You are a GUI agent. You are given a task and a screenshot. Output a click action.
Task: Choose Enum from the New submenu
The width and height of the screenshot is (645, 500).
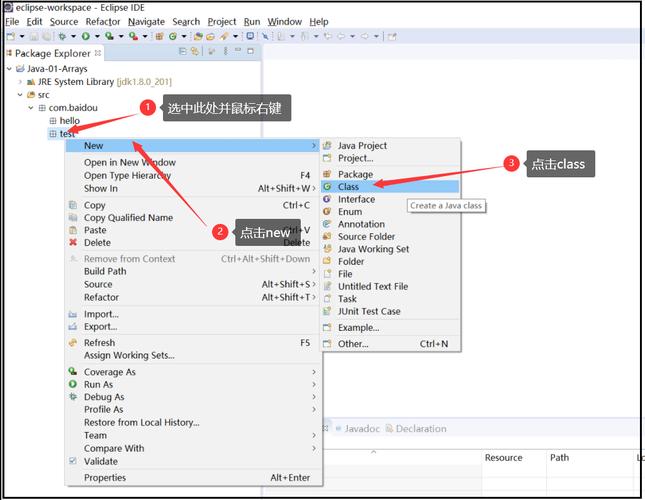coord(390,212)
